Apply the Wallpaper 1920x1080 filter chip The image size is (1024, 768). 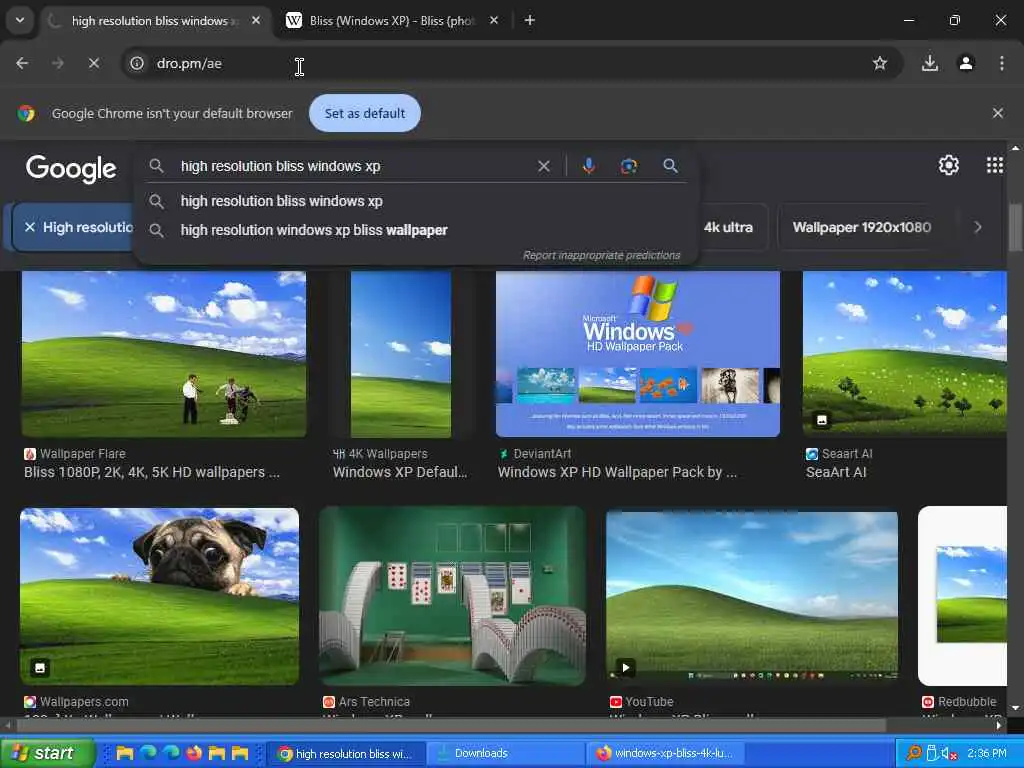pyautogui.click(x=861, y=227)
